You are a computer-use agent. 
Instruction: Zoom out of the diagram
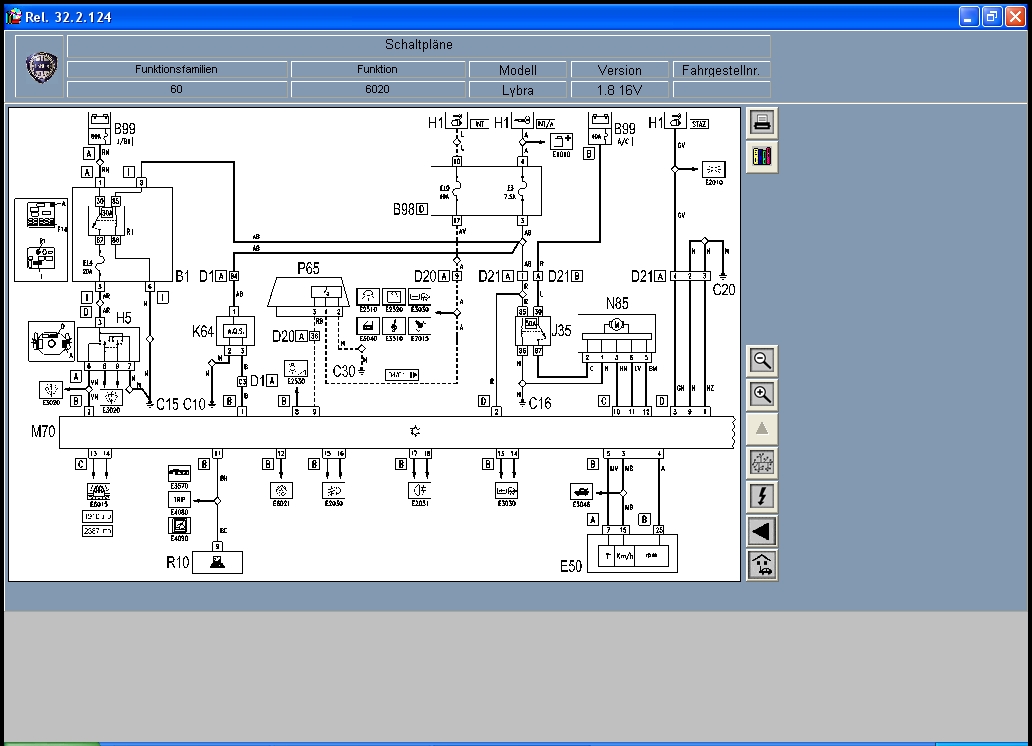pyautogui.click(x=762, y=361)
